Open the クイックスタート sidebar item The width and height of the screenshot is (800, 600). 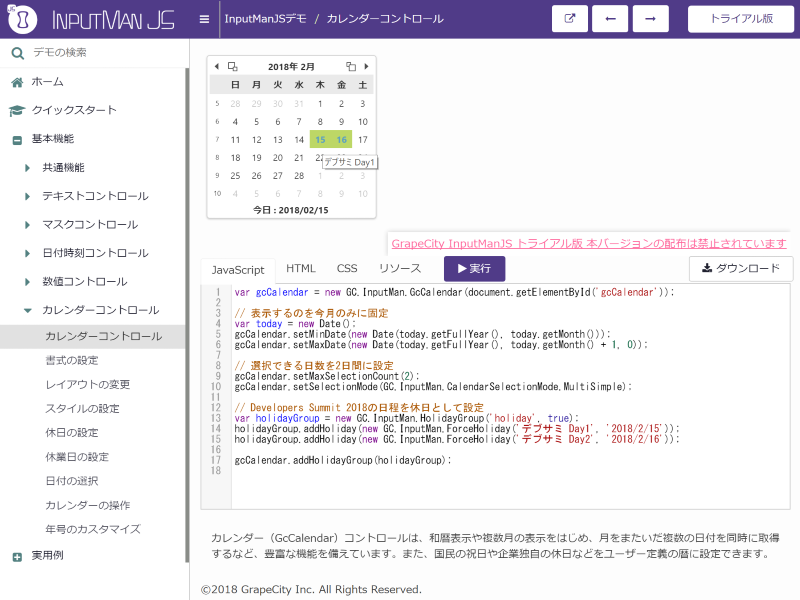coord(74,110)
